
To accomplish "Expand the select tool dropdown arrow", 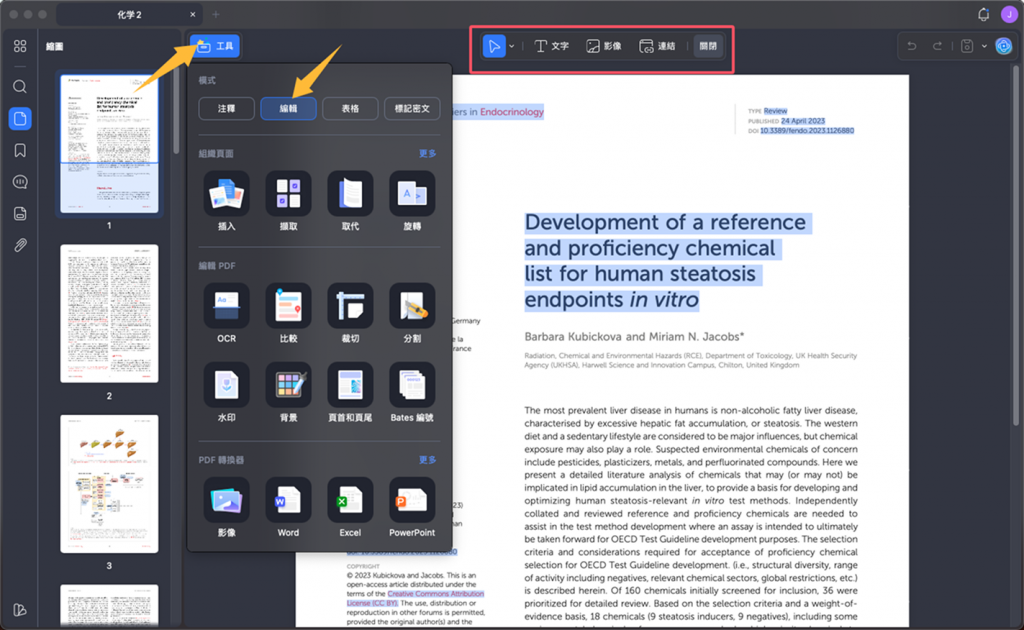I will 512,46.
